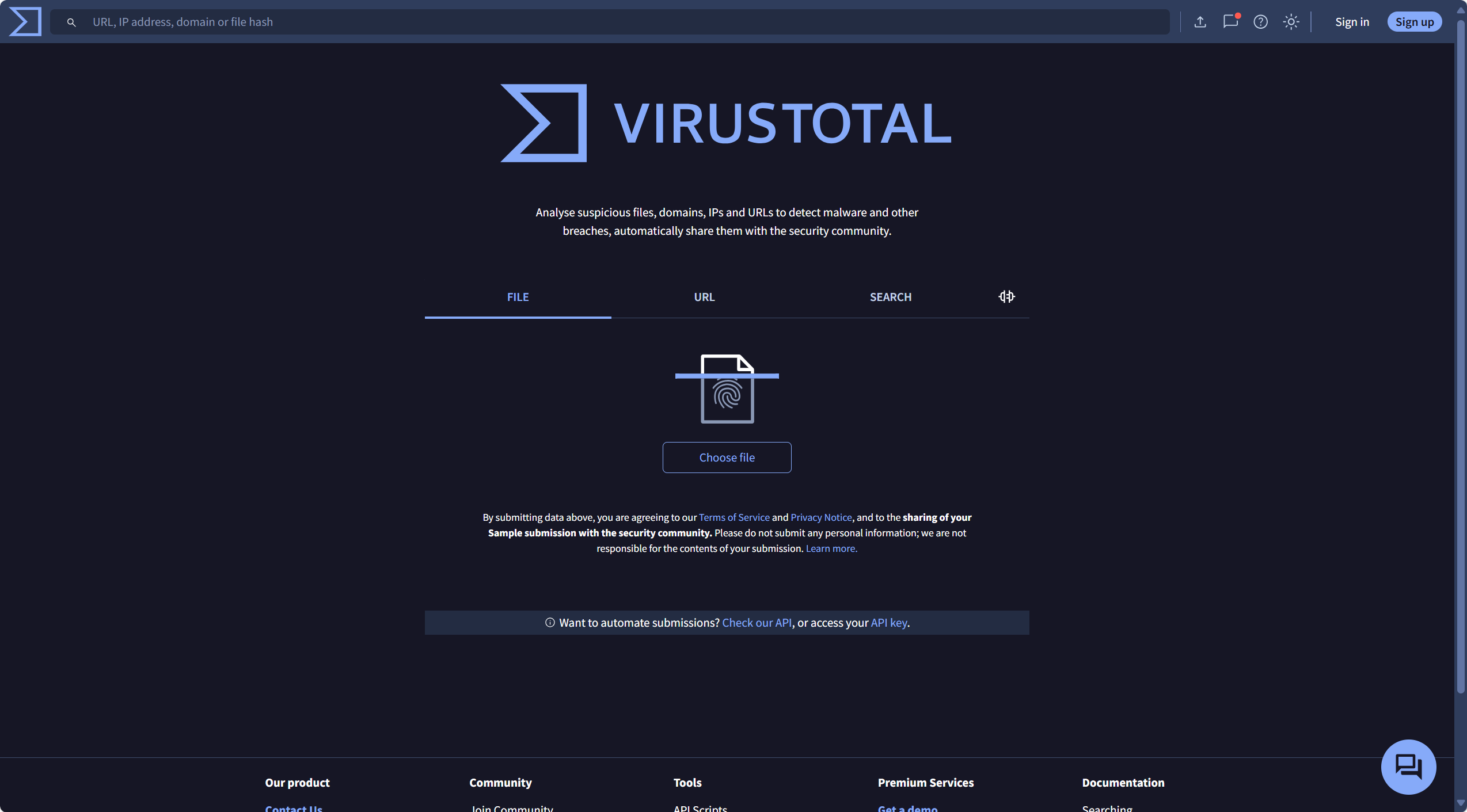This screenshot has height=812, width=1467.
Task: Click the Sign in link
Action: (x=1352, y=22)
